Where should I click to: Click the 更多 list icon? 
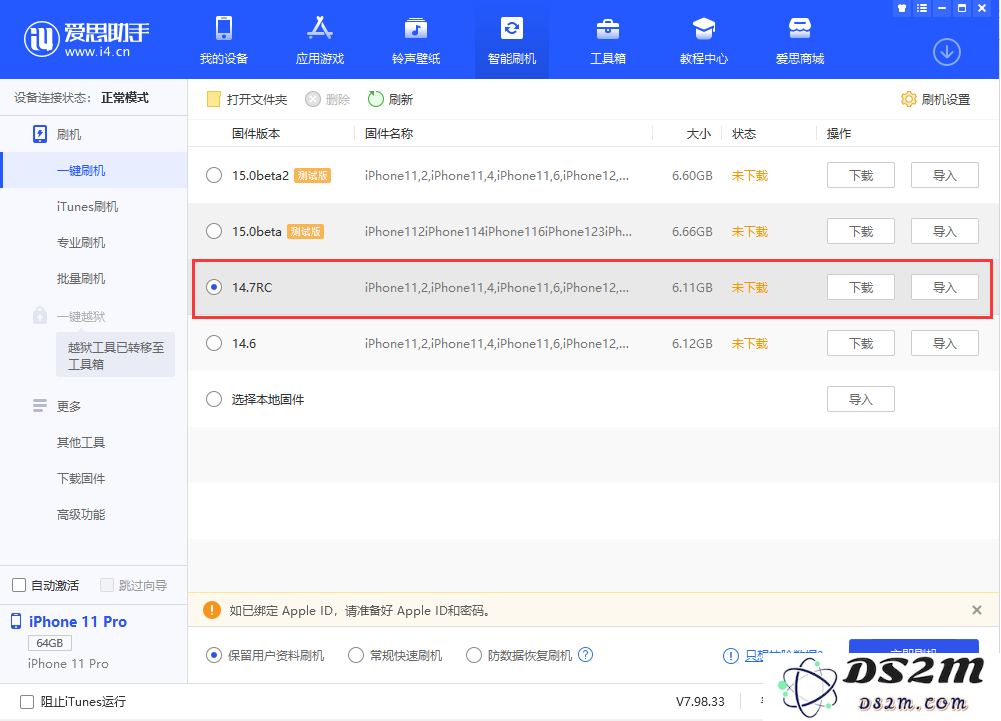40,406
